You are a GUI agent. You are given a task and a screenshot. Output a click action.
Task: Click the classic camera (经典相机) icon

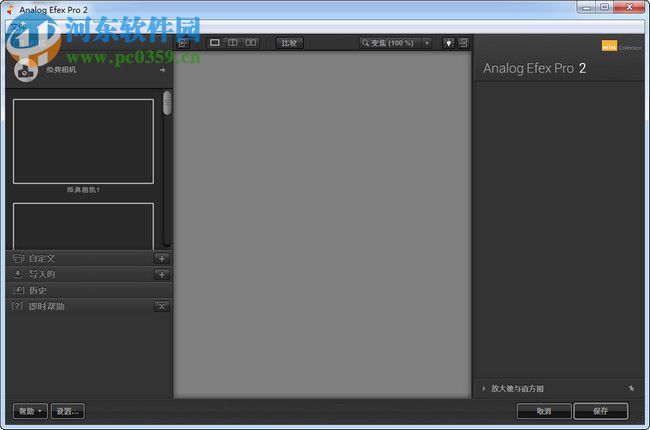24,71
